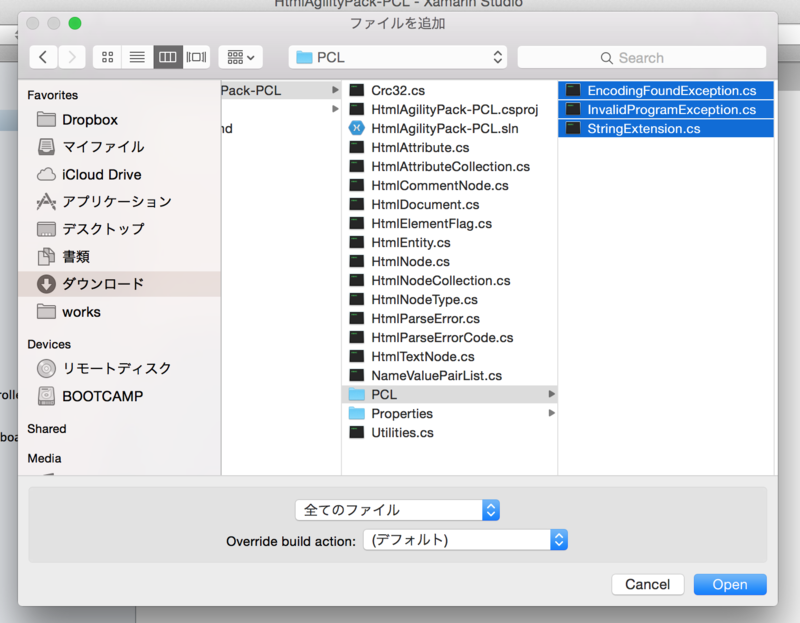Screen dimensions: 800x623
Task: Click the green zoom window button
Action: (x=75, y=23)
